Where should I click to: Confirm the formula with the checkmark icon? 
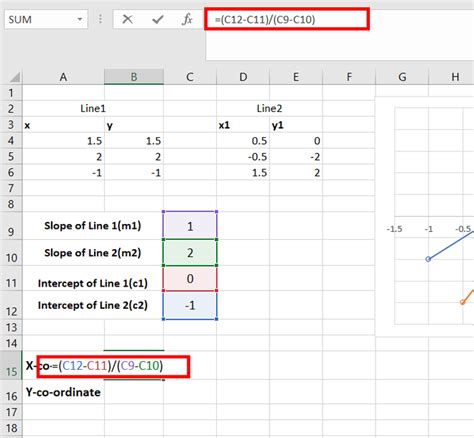tap(157, 20)
